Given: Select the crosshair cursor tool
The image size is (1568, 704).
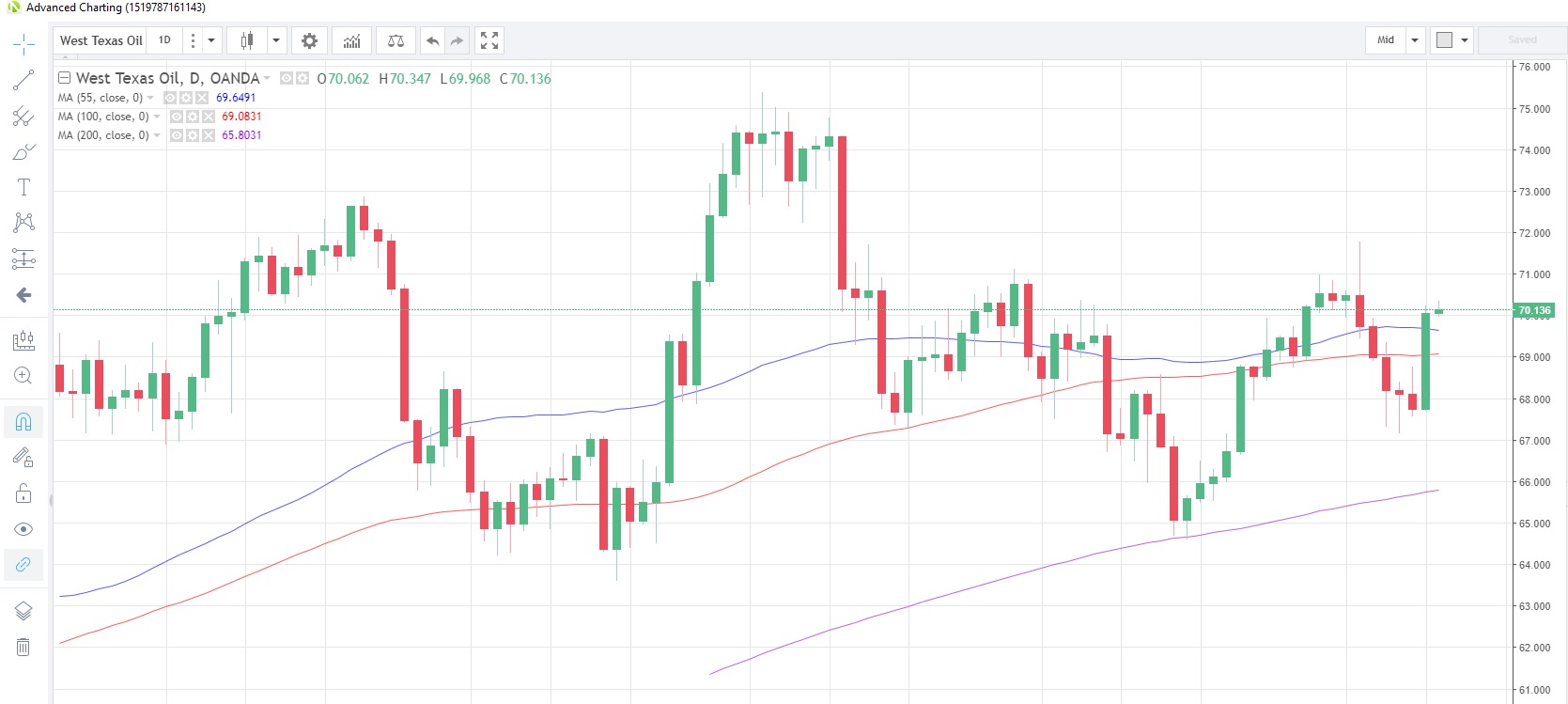Looking at the screenshot, I should click(x=23, y=44).
